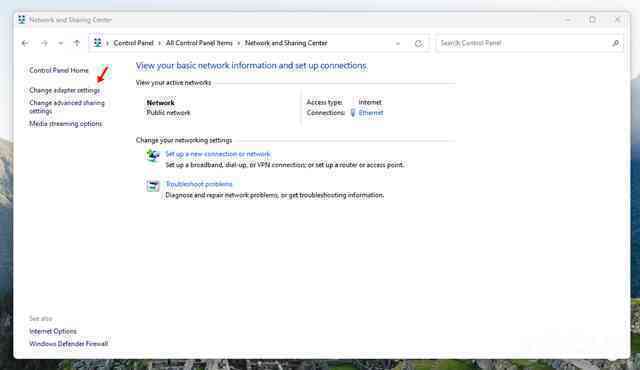The image size is (640, 370).
Task: Open Windows Defender Firewall
Action: point(69,344)
